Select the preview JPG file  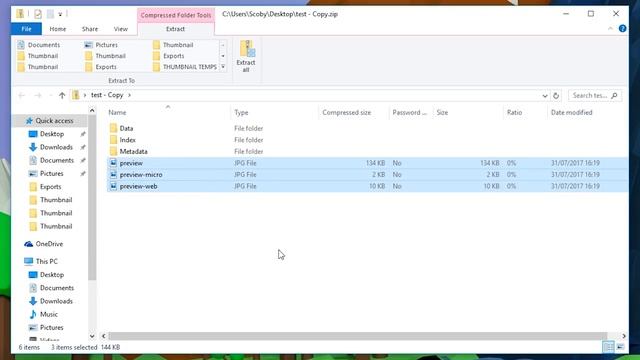[367, 163]
